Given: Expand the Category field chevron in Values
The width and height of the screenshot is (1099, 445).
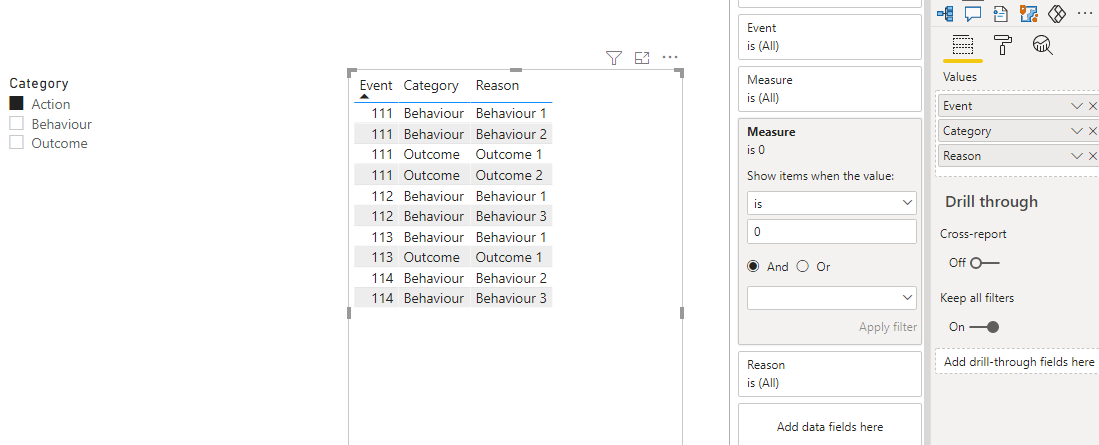Looking at the screenshot, I should (x=1077, y=131).
